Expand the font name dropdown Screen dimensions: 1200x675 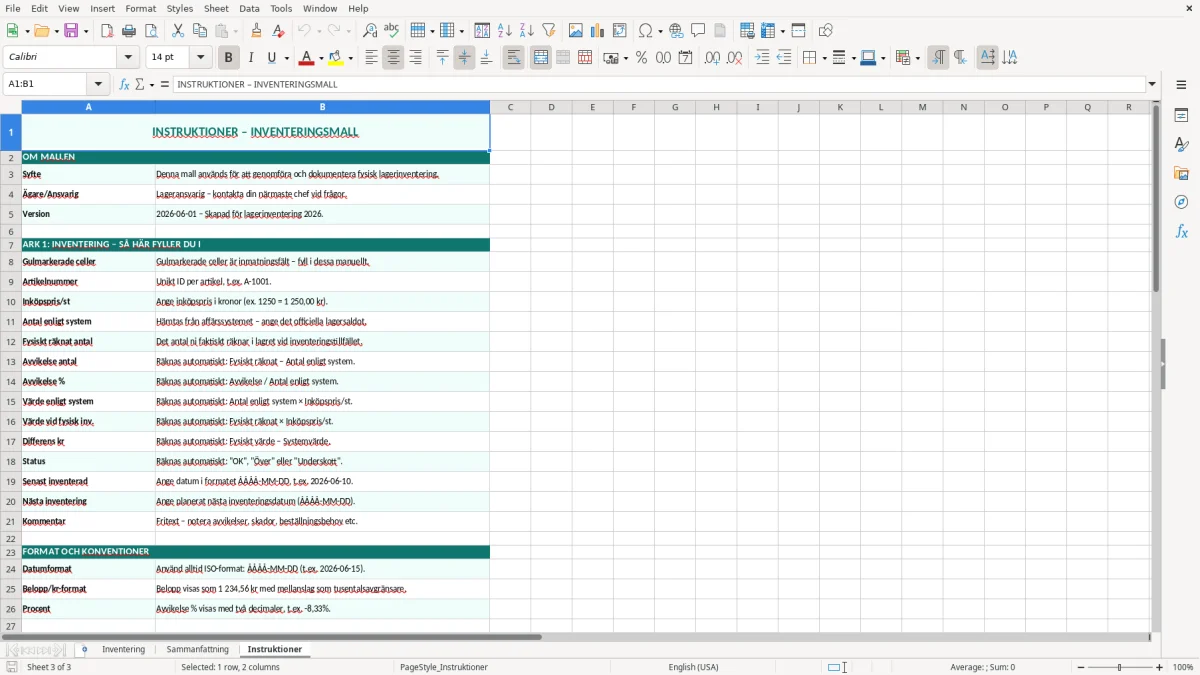click(x=128, y=58)
